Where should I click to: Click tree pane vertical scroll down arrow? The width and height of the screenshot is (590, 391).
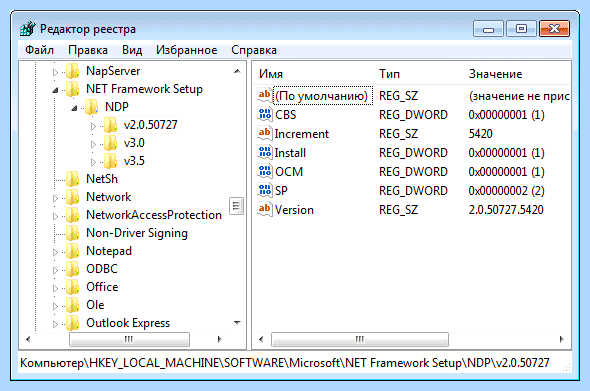coord(237,323)
